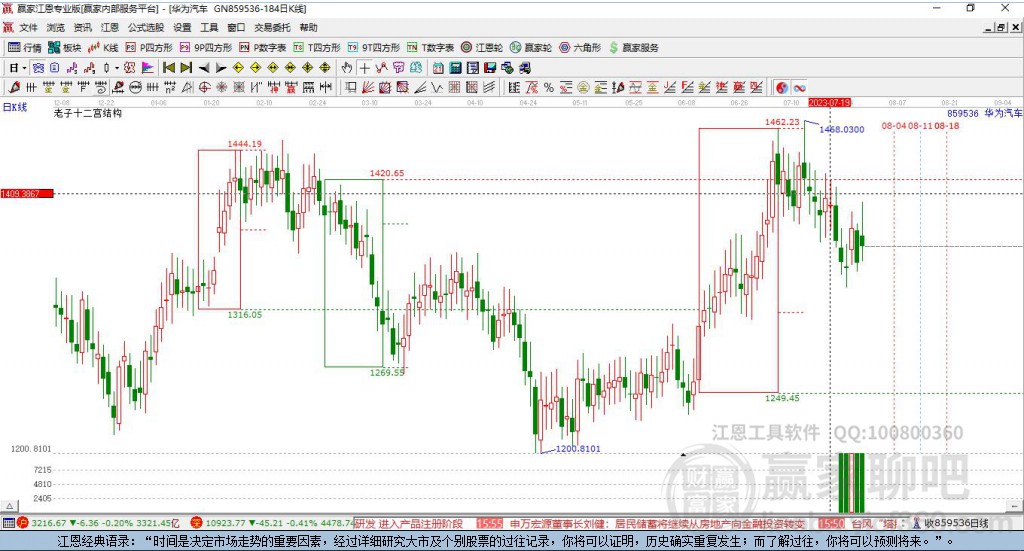Open the 9P四方形 tool
Image resolution: width=1024 pixels, height=551 pixels.
[206, 48]
